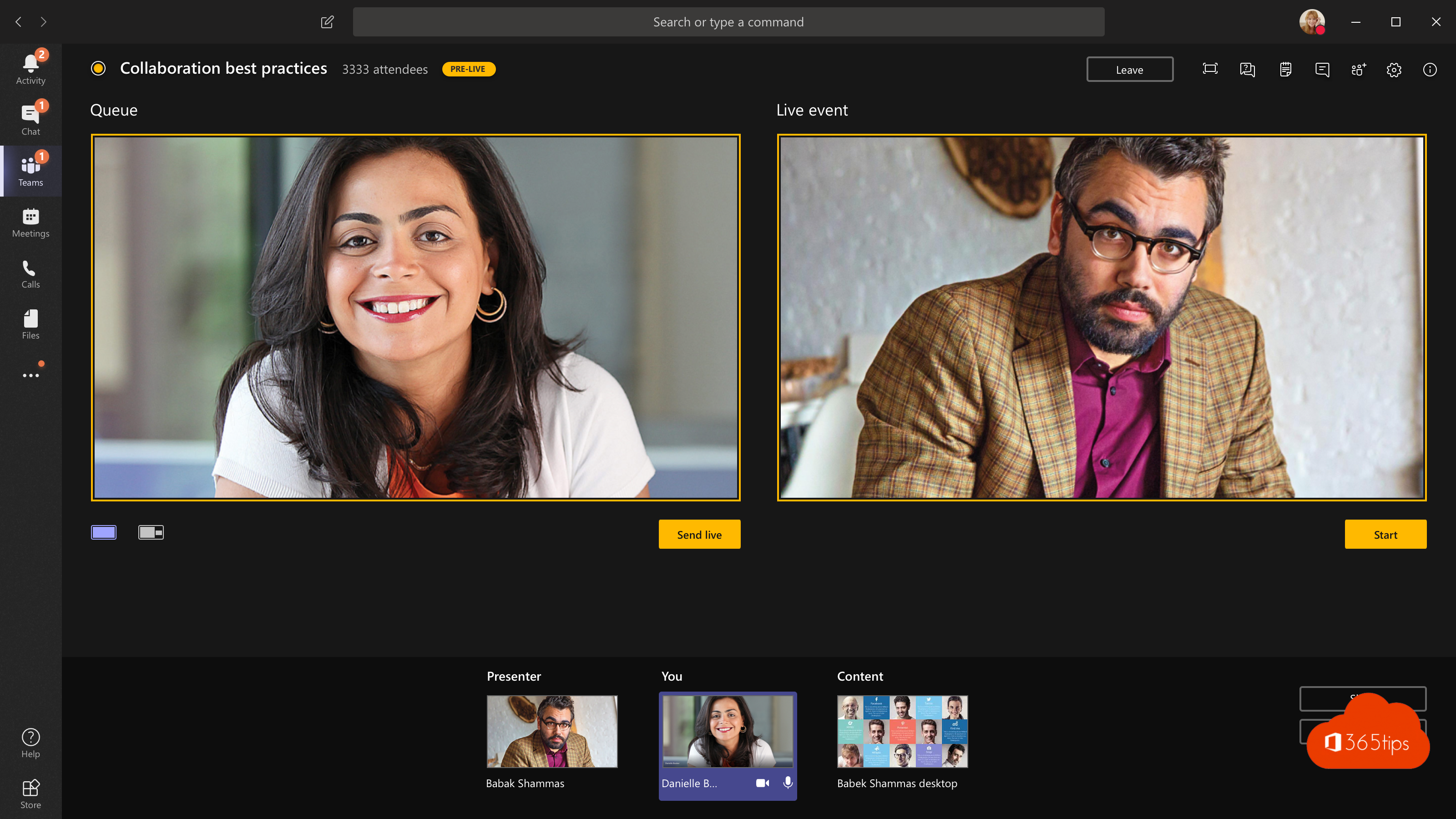
Task: Select the layout toggle button left
Action: tap(104, 532)
